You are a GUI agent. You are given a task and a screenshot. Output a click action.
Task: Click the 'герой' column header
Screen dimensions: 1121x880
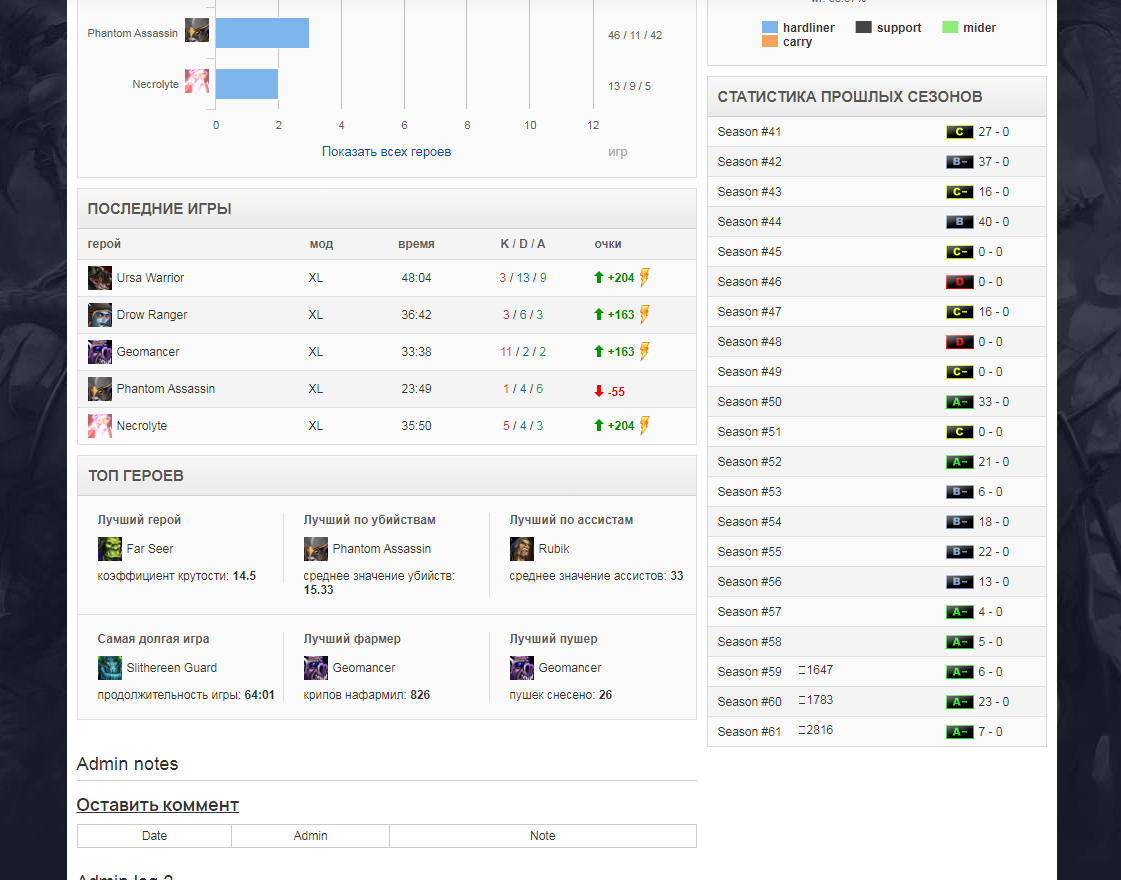[x=104, y=244]
